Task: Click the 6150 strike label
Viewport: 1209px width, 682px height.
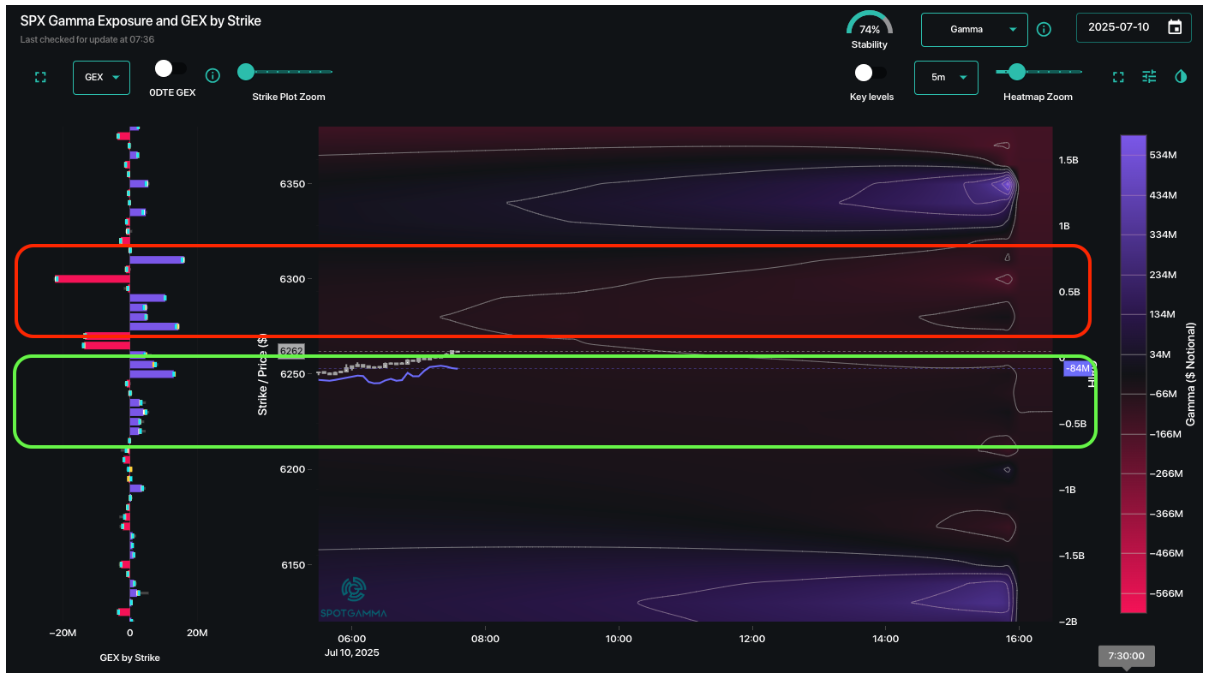Action: pos(291,565)
